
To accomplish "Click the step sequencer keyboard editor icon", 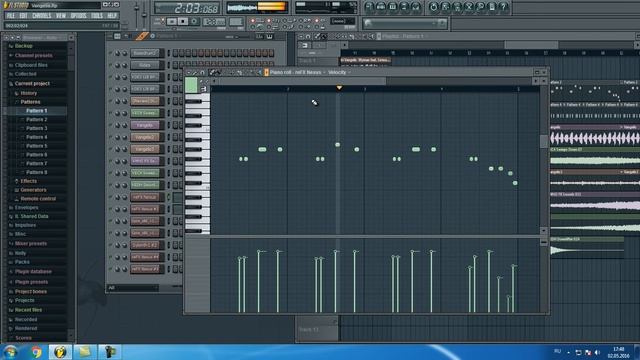I will point(269,37).
